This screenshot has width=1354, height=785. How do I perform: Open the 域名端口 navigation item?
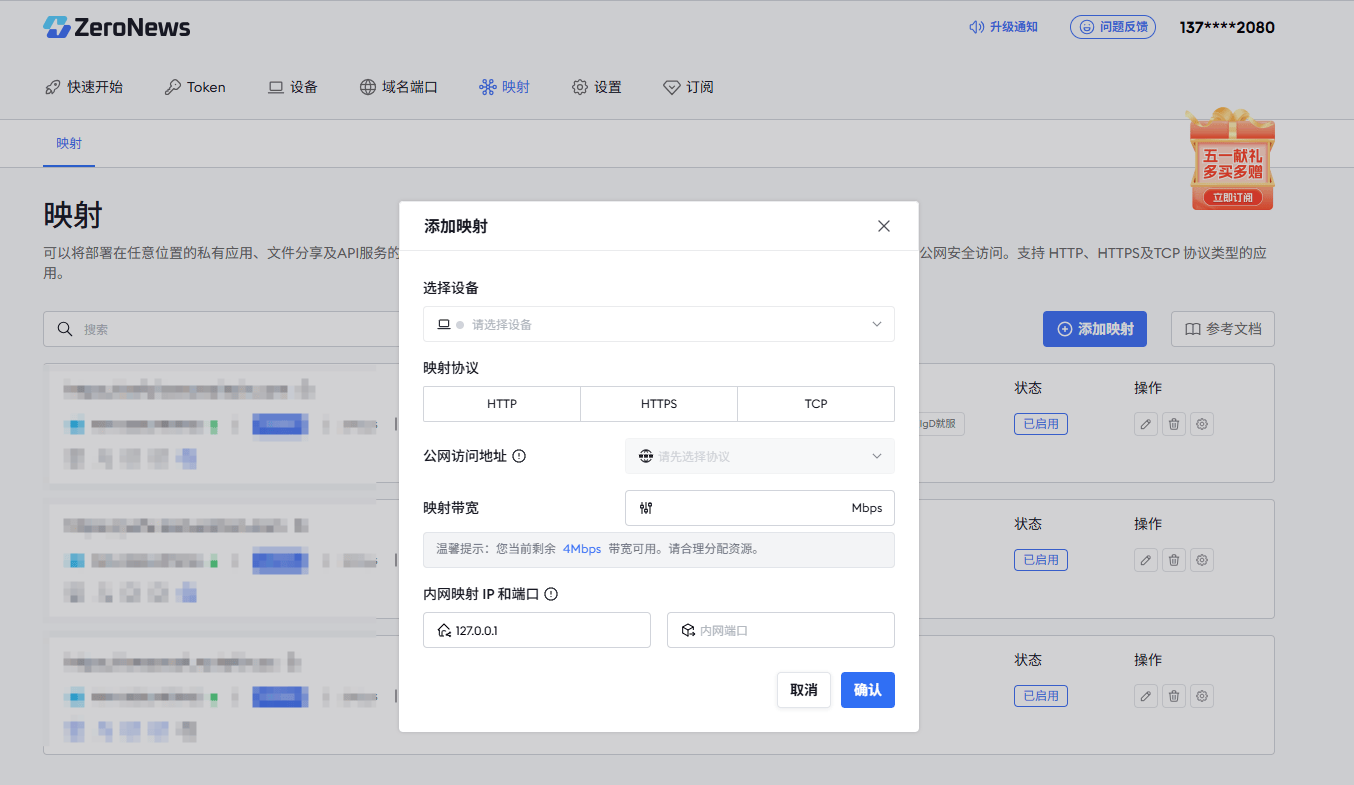(x=399, y=87)
